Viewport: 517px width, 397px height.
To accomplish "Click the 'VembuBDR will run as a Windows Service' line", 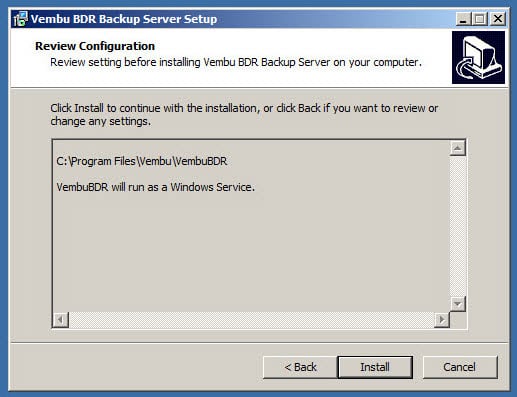I will (155, 187).
